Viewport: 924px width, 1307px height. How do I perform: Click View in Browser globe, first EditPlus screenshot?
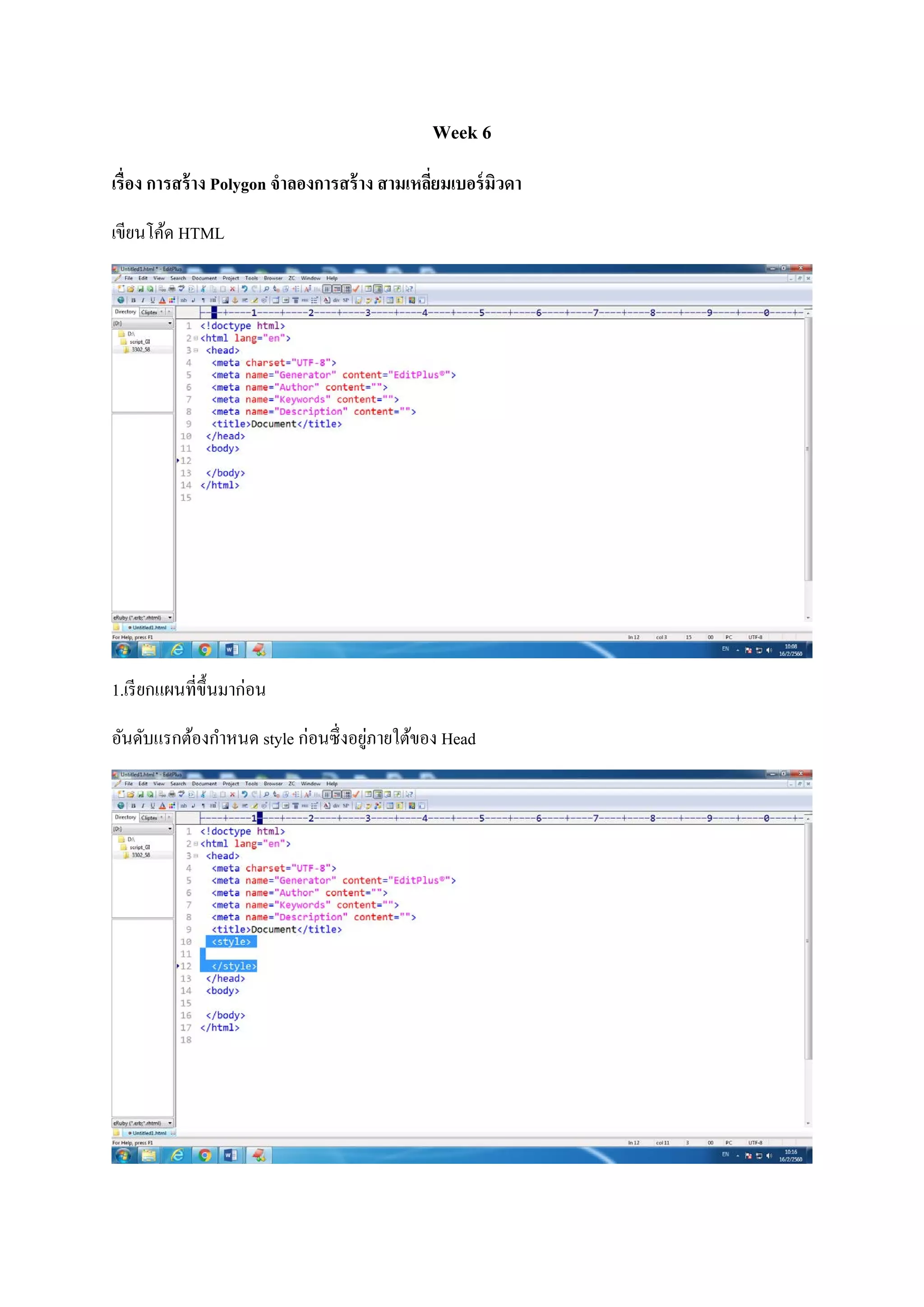click(x=120, y=301)
